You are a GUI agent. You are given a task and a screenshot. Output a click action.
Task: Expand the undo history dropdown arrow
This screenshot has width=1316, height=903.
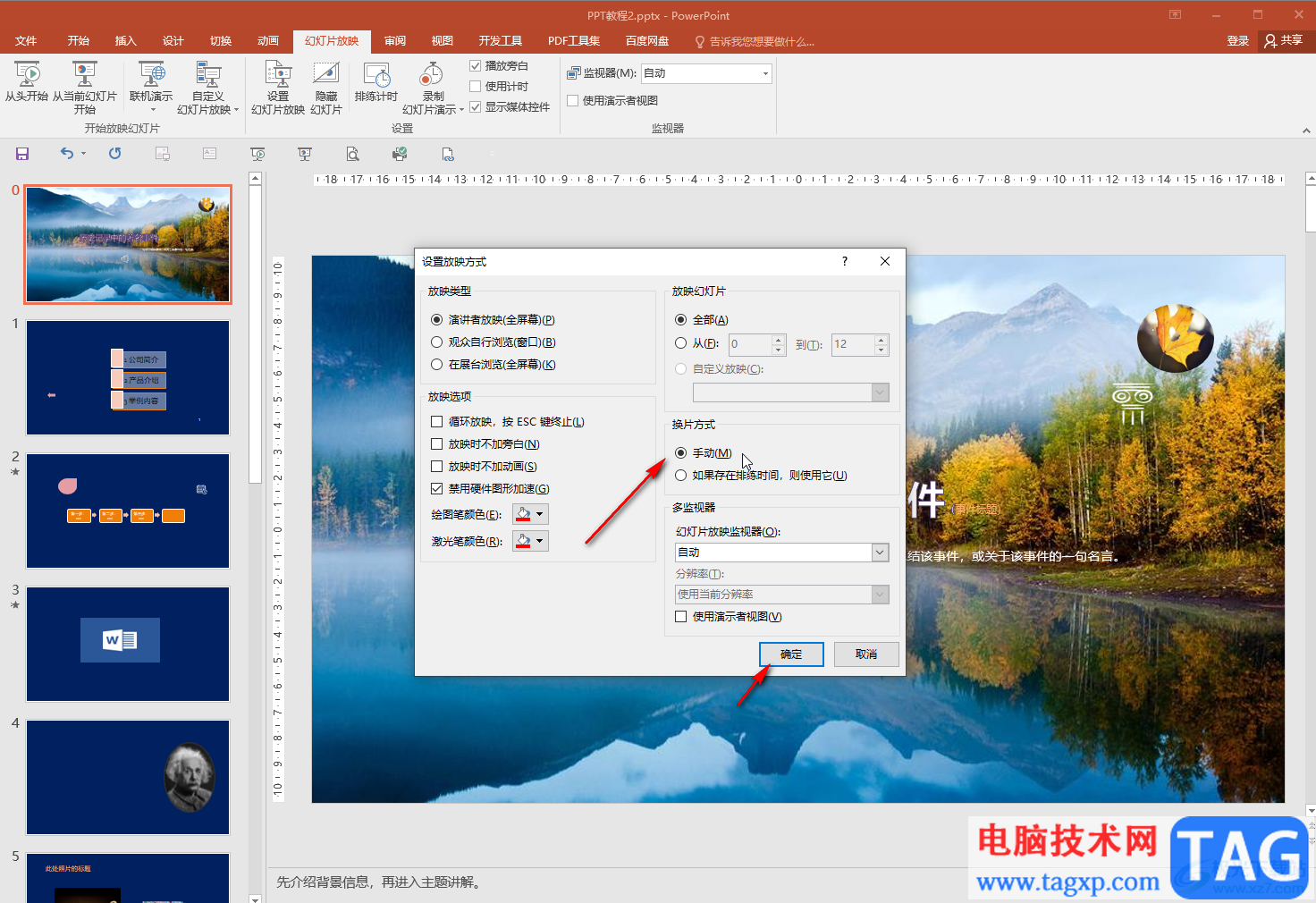point(84,154)
